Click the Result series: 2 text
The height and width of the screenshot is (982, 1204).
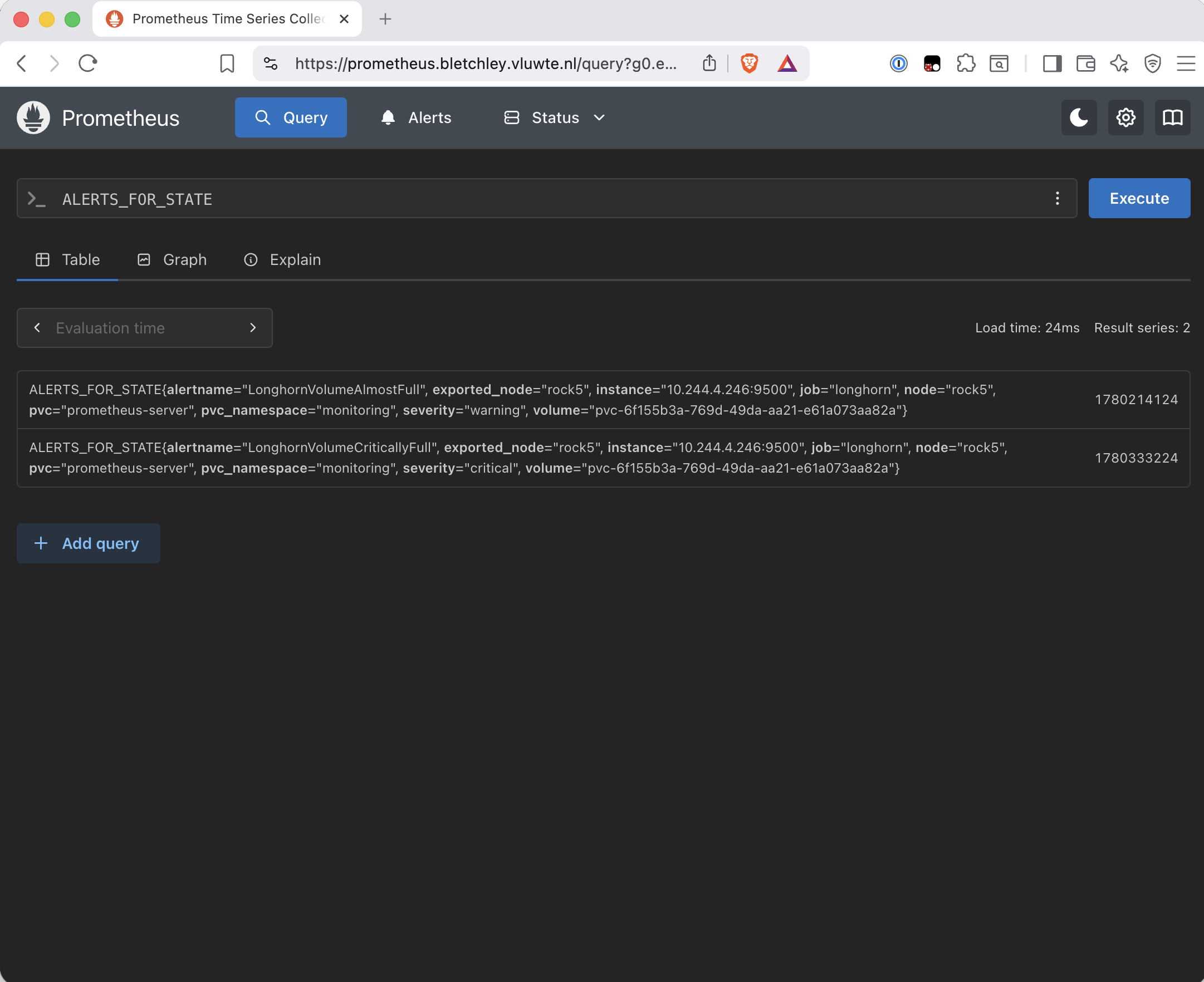click(1142, 327)
